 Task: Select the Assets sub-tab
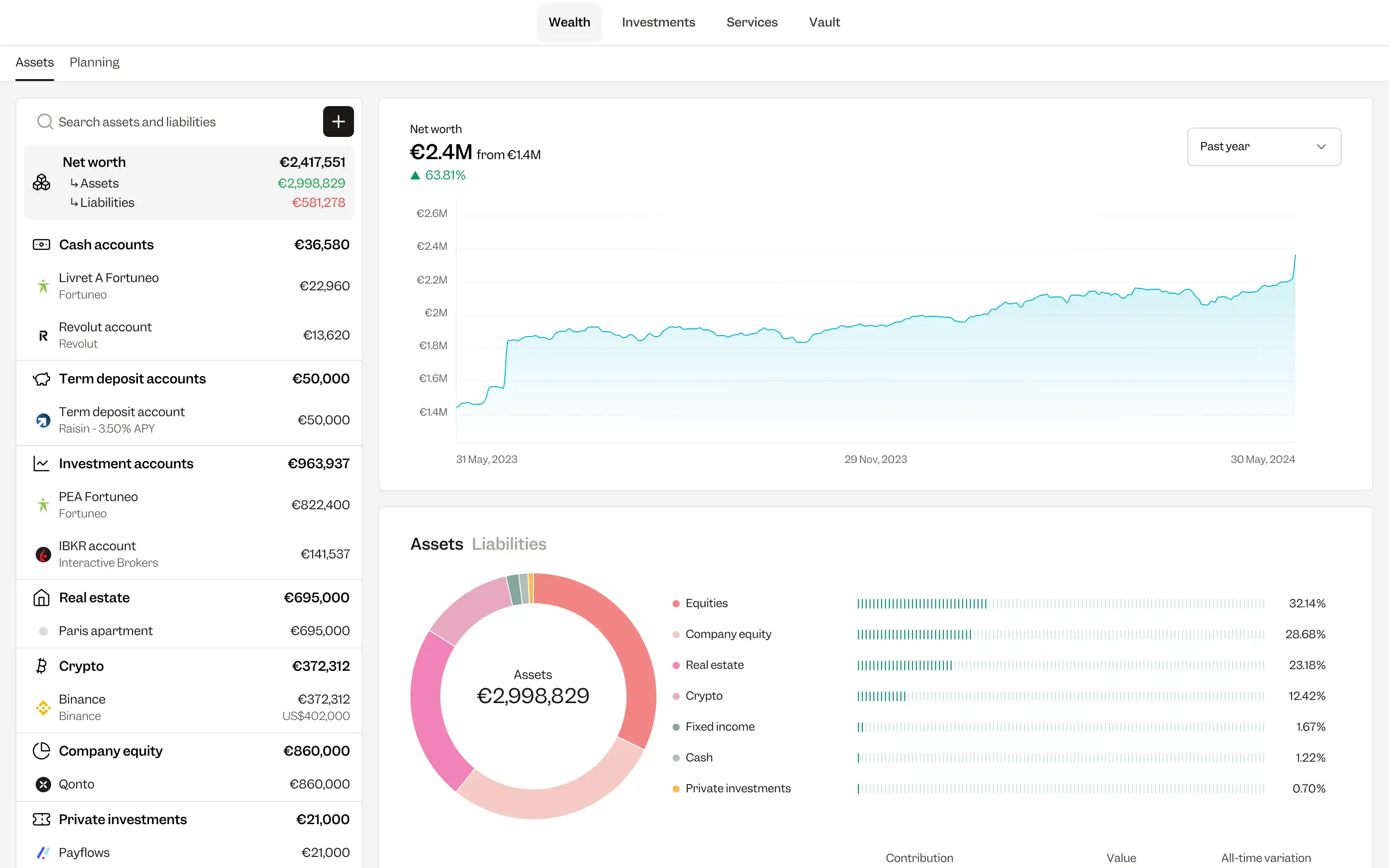pos(34,62)
